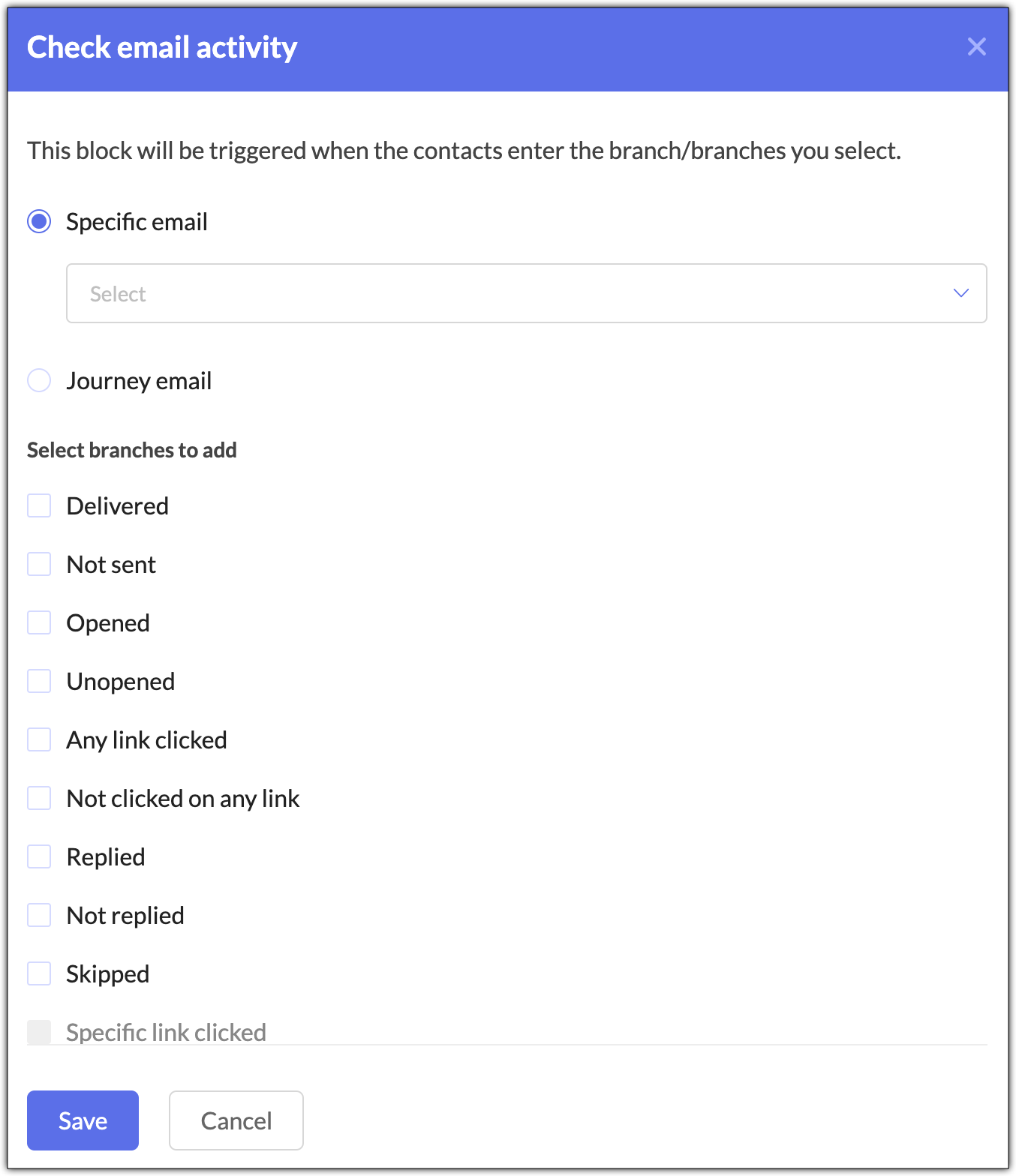Choose the Journey email radio option
The image size is (1016, 1176).
tap(39, 380)
